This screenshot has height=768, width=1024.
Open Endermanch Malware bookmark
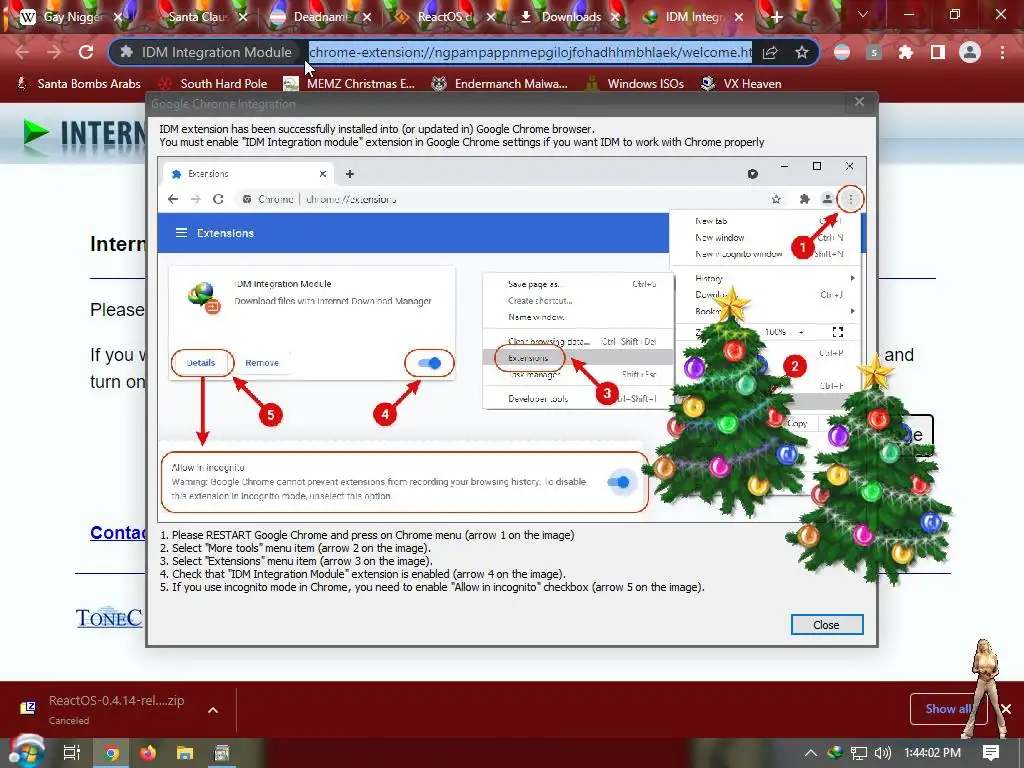pyautogui.click(x=500, y=84)
